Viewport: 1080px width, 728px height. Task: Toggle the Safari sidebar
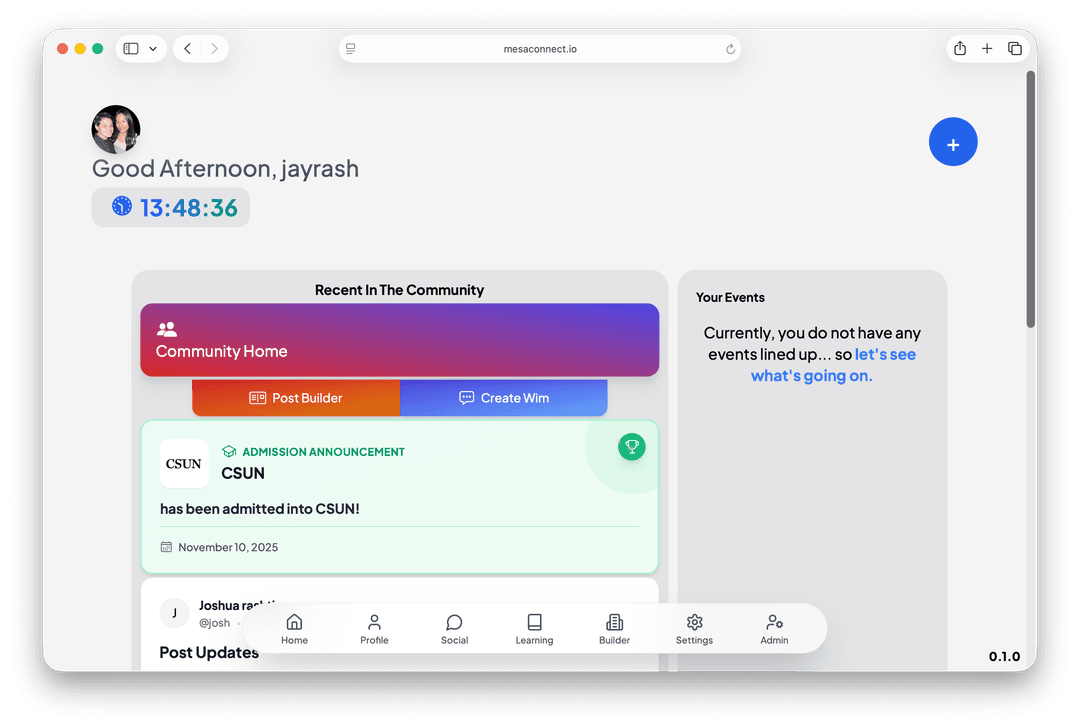(131, 49)
